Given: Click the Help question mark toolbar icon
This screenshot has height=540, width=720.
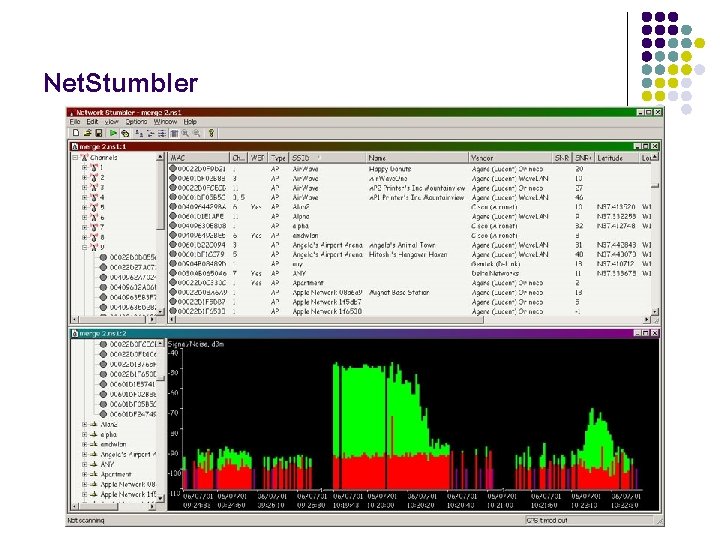Looking at the screenshot, I should 211,133.
